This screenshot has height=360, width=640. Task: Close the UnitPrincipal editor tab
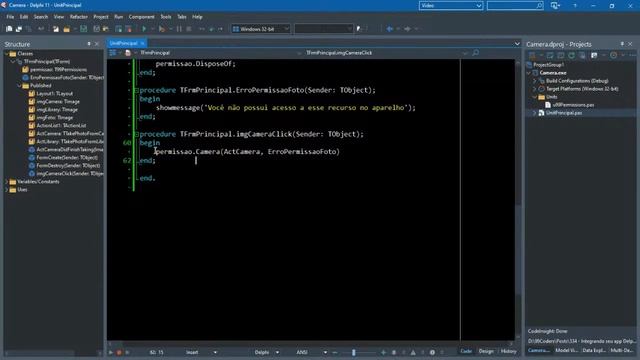tap(142, 43)
